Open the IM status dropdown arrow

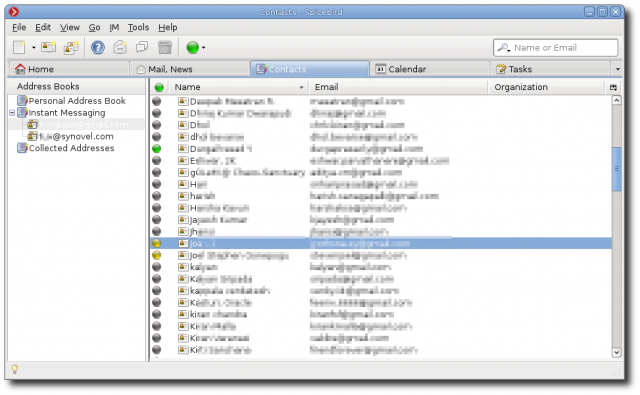203,48
